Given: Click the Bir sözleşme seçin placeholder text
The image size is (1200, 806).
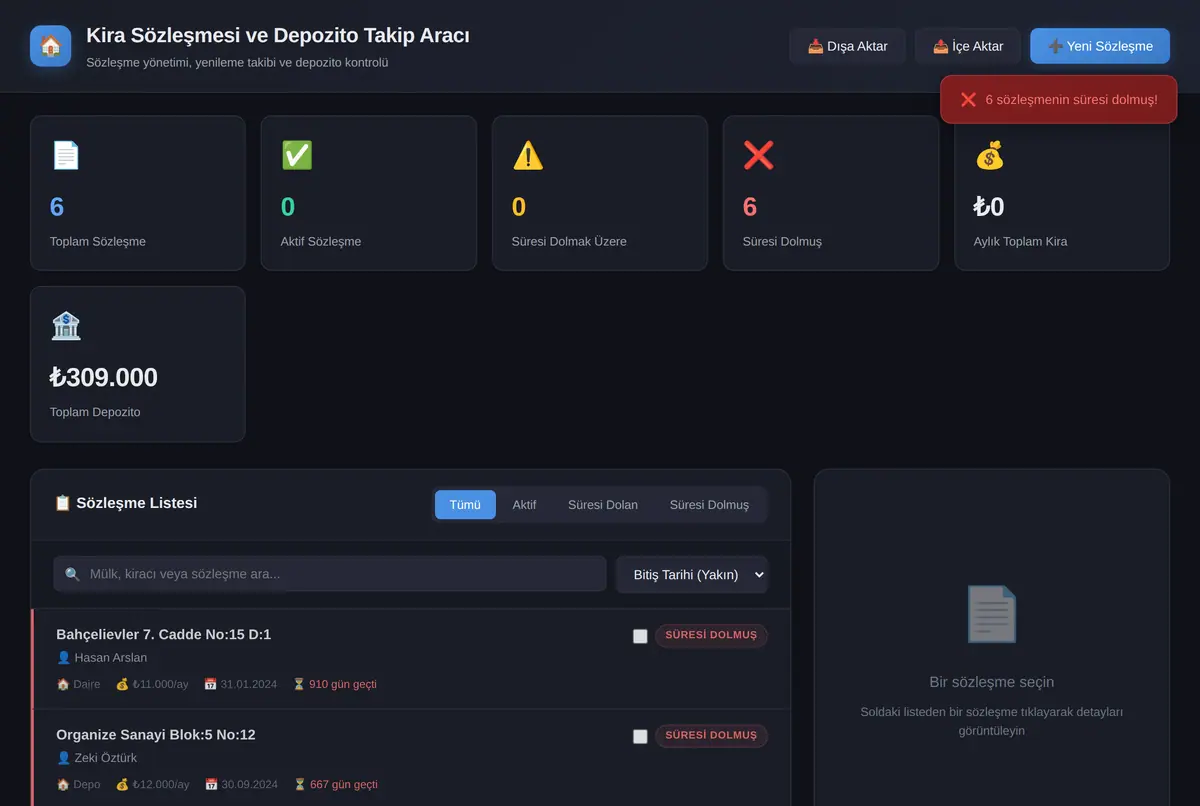Looking at the screenshot, I should tap(992, 682).
